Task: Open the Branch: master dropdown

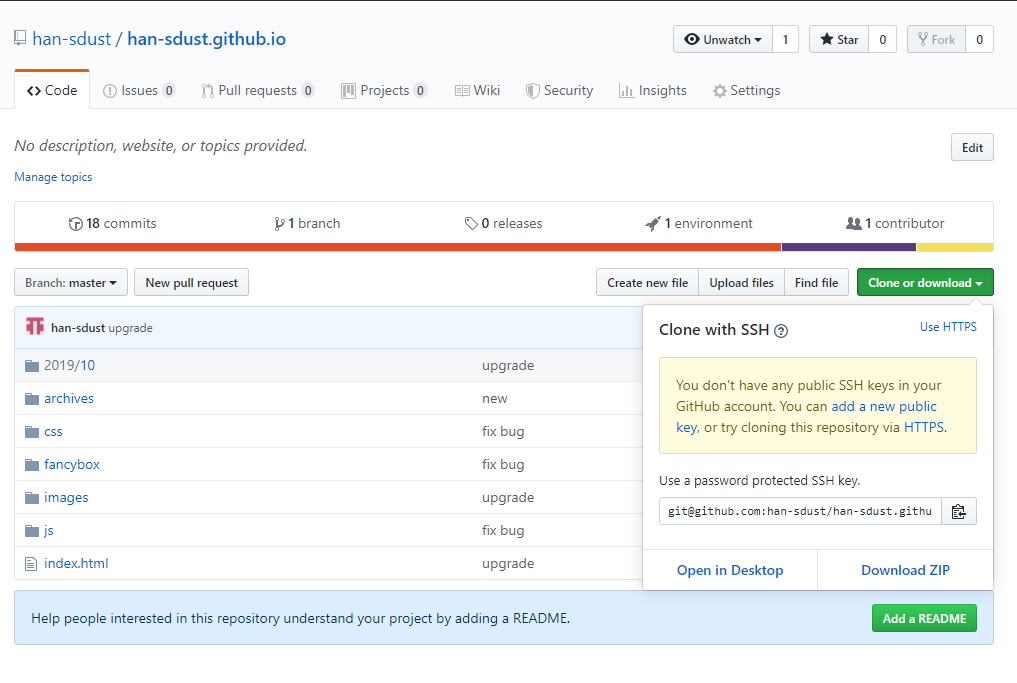Action: [x=70, y=282]
